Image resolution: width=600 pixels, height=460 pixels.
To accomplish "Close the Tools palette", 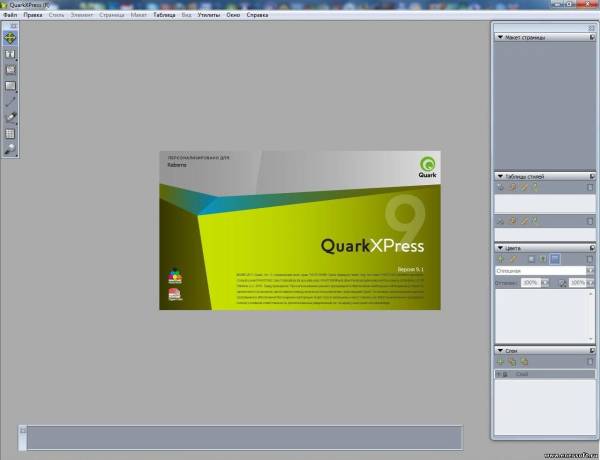I will pos(14,26).
